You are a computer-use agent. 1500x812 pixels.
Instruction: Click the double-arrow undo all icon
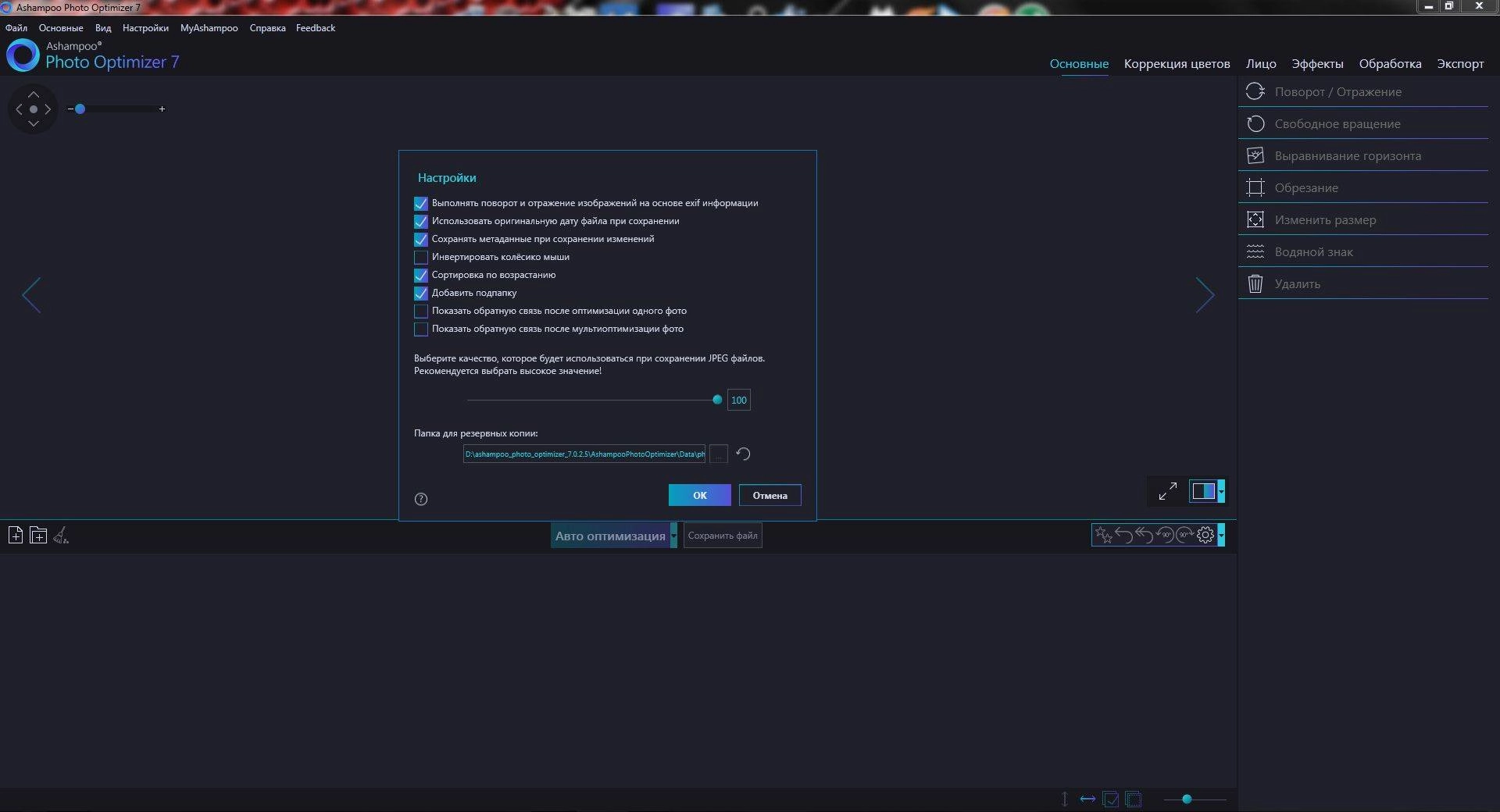pos(1144,535)
